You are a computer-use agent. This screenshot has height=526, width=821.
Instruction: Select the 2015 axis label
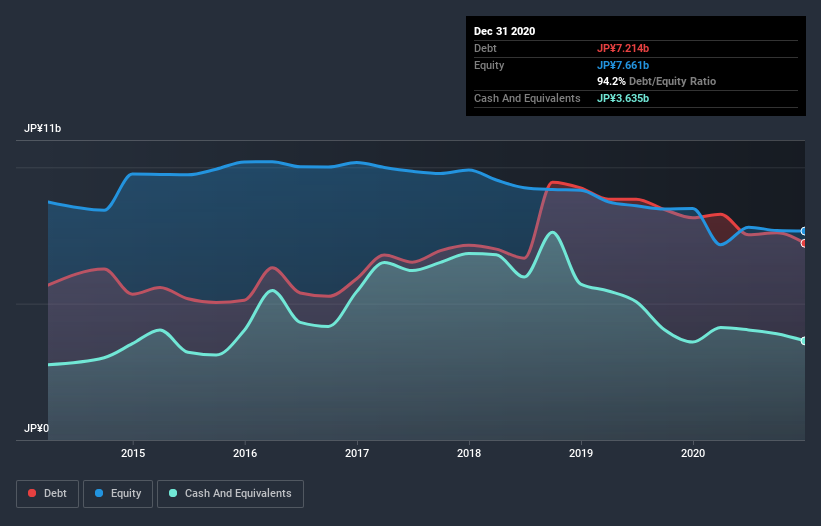pyautogui.click(x=133, y=453)
